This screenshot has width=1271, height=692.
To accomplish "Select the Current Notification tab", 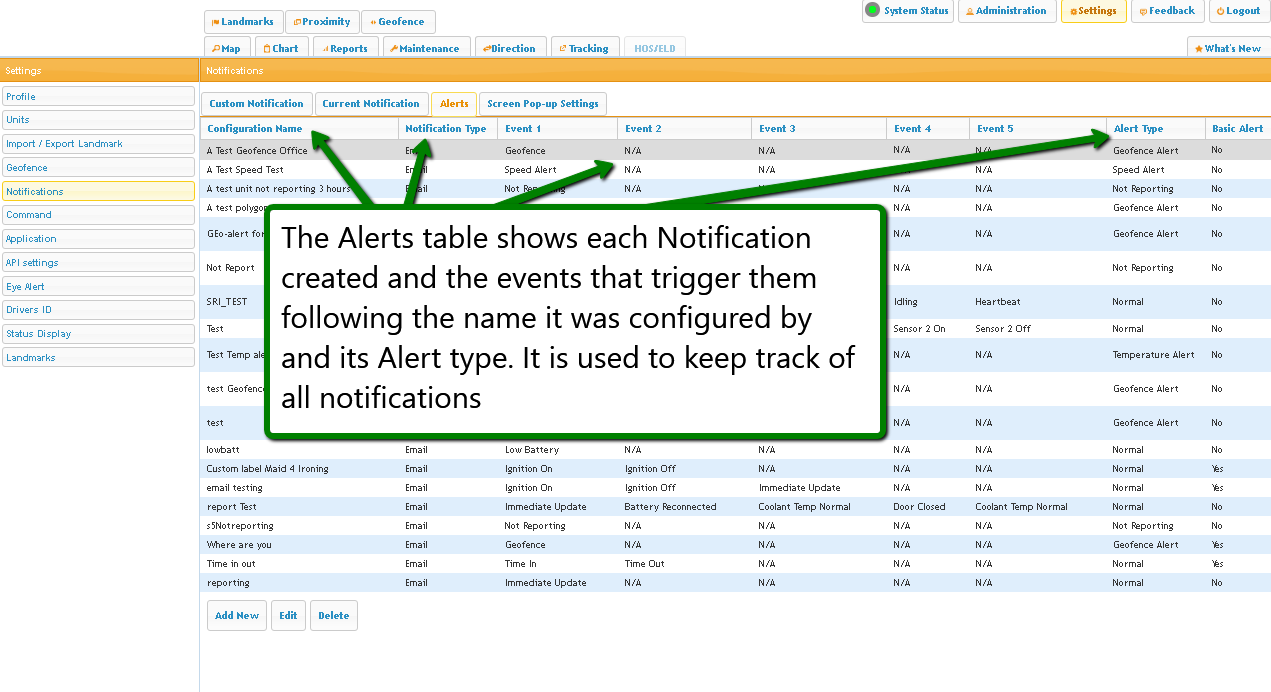I will (370, 104).
